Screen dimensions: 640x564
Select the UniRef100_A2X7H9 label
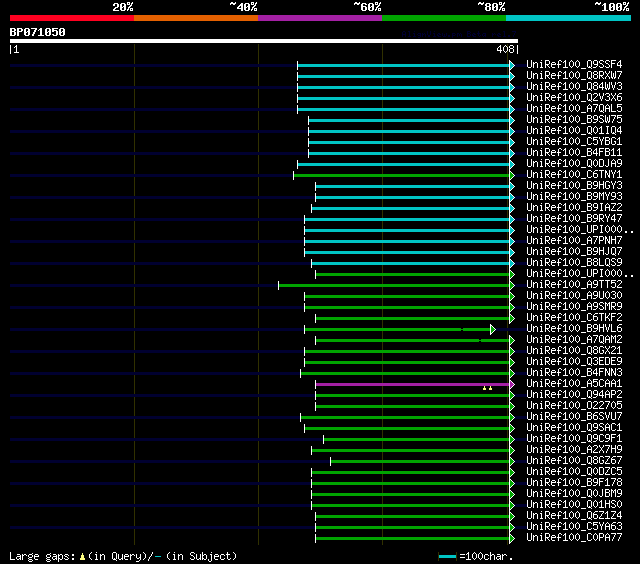(574, 450)
